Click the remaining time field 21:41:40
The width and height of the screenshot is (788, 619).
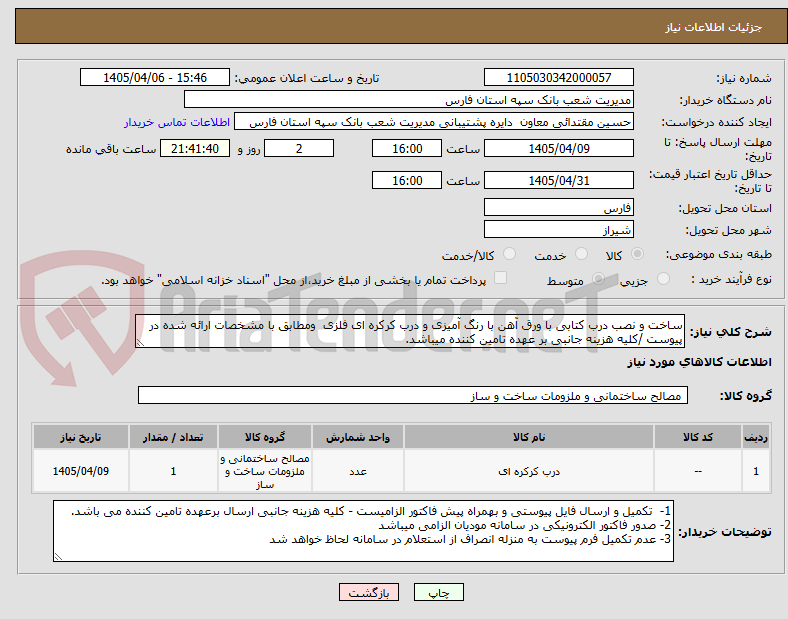click(x=195, y=148)
